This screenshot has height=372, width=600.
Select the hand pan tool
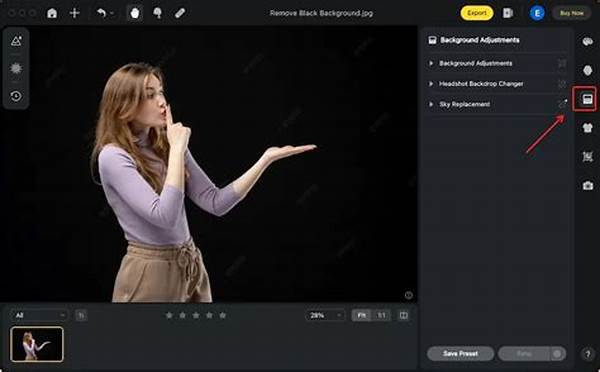135,13
